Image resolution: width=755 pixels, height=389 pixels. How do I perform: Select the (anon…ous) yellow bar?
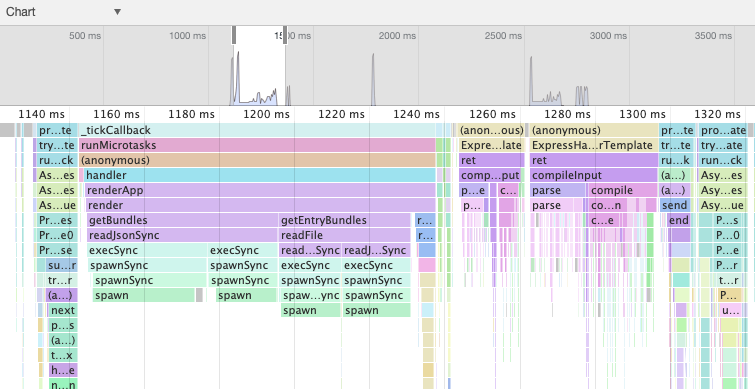(x=492, y=130)
